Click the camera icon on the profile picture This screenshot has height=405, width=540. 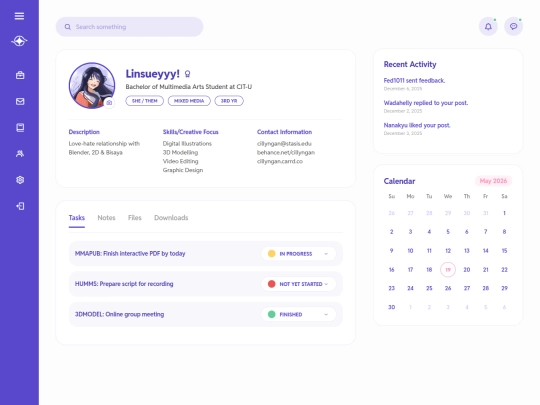(109, 103)
